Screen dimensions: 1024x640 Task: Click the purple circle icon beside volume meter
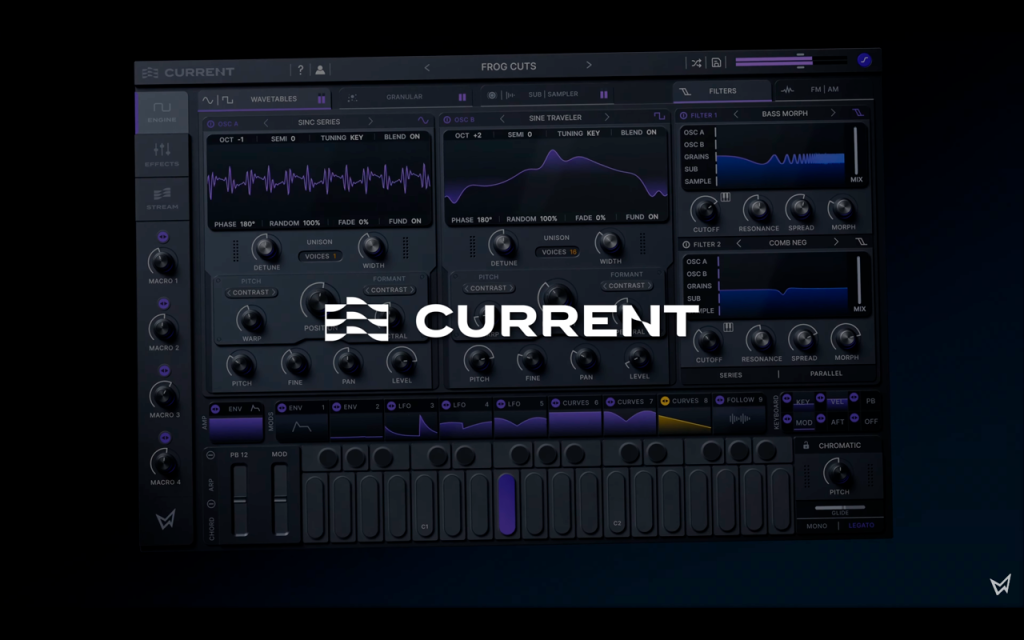pyautogui.click(x=865, y=60)
